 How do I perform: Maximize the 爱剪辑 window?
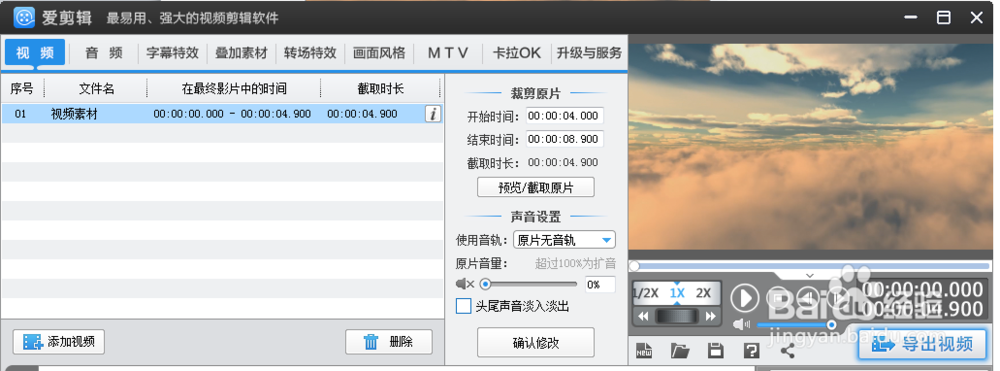click(943, 17)
